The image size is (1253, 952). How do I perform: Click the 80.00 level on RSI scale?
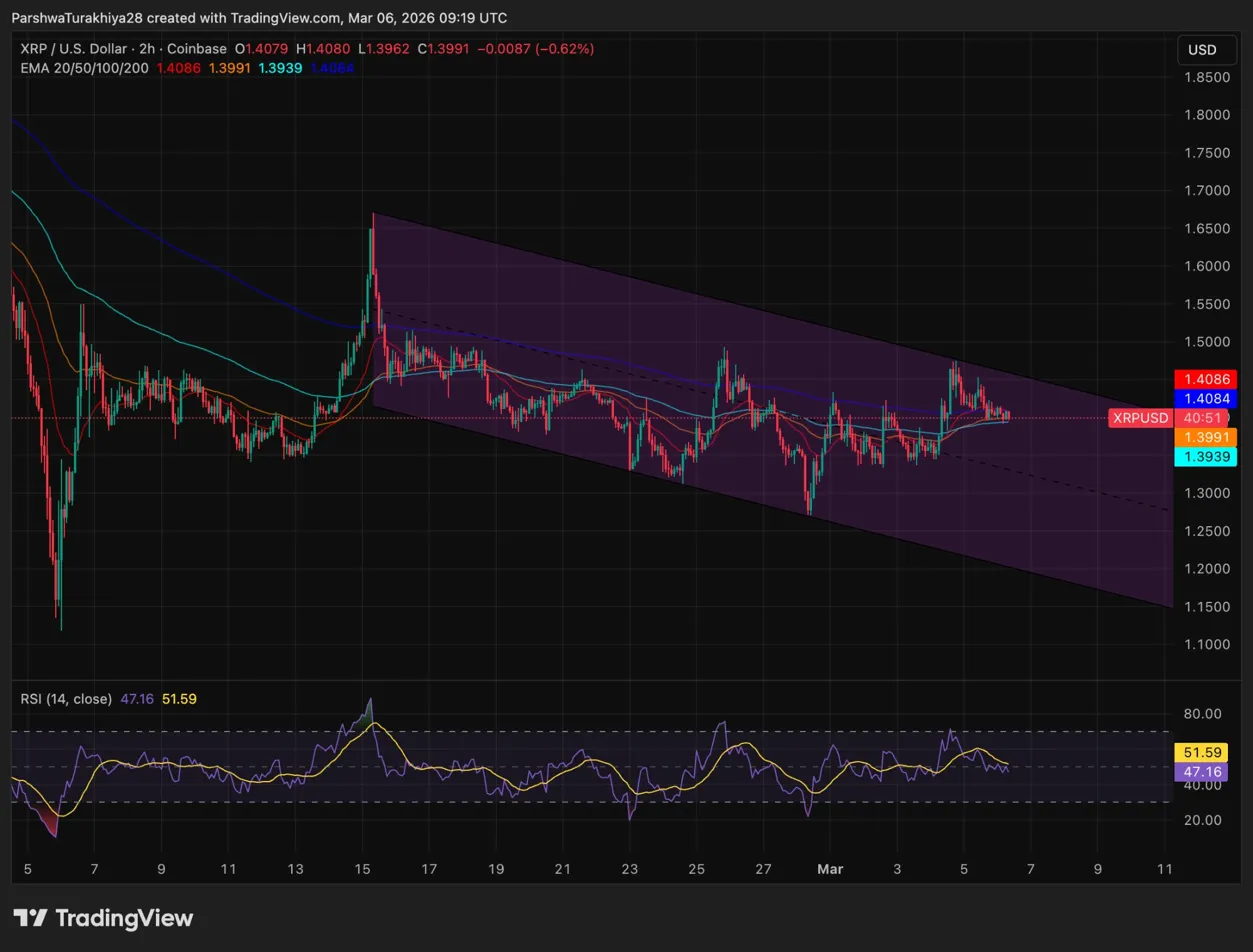click(x=1203, y=714)
